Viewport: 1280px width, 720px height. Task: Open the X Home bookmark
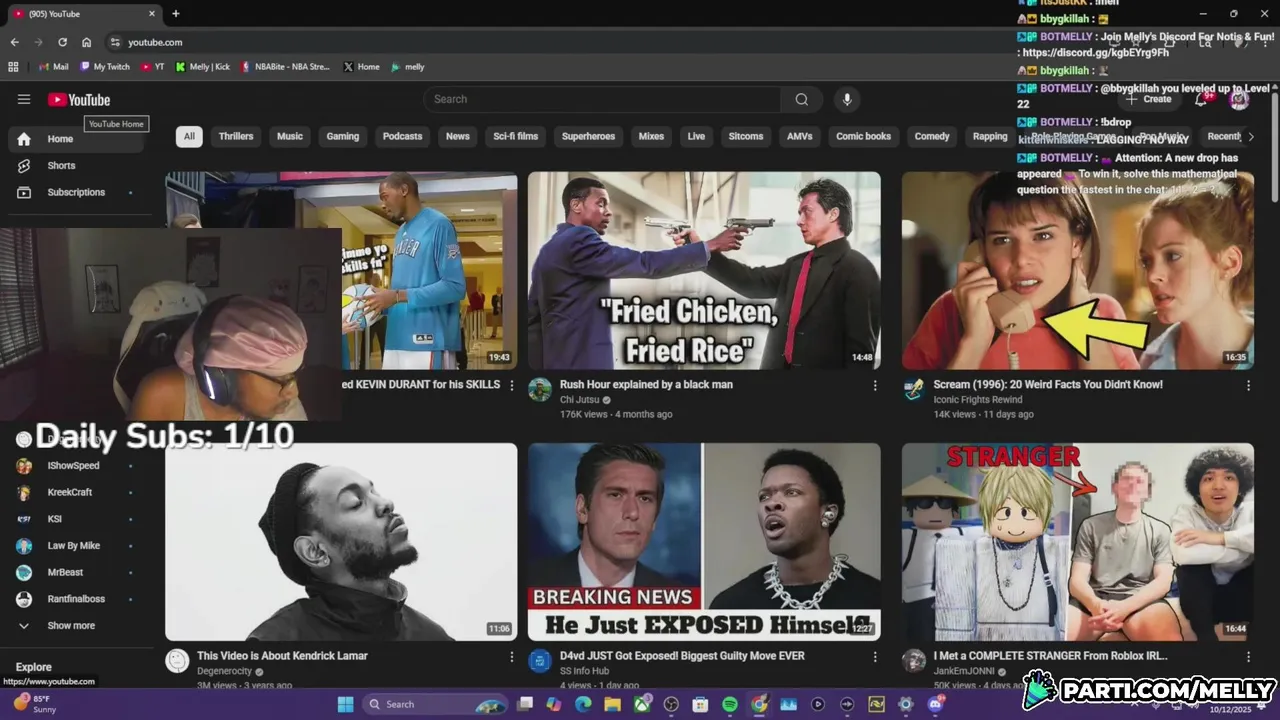[x=362, y=67]
